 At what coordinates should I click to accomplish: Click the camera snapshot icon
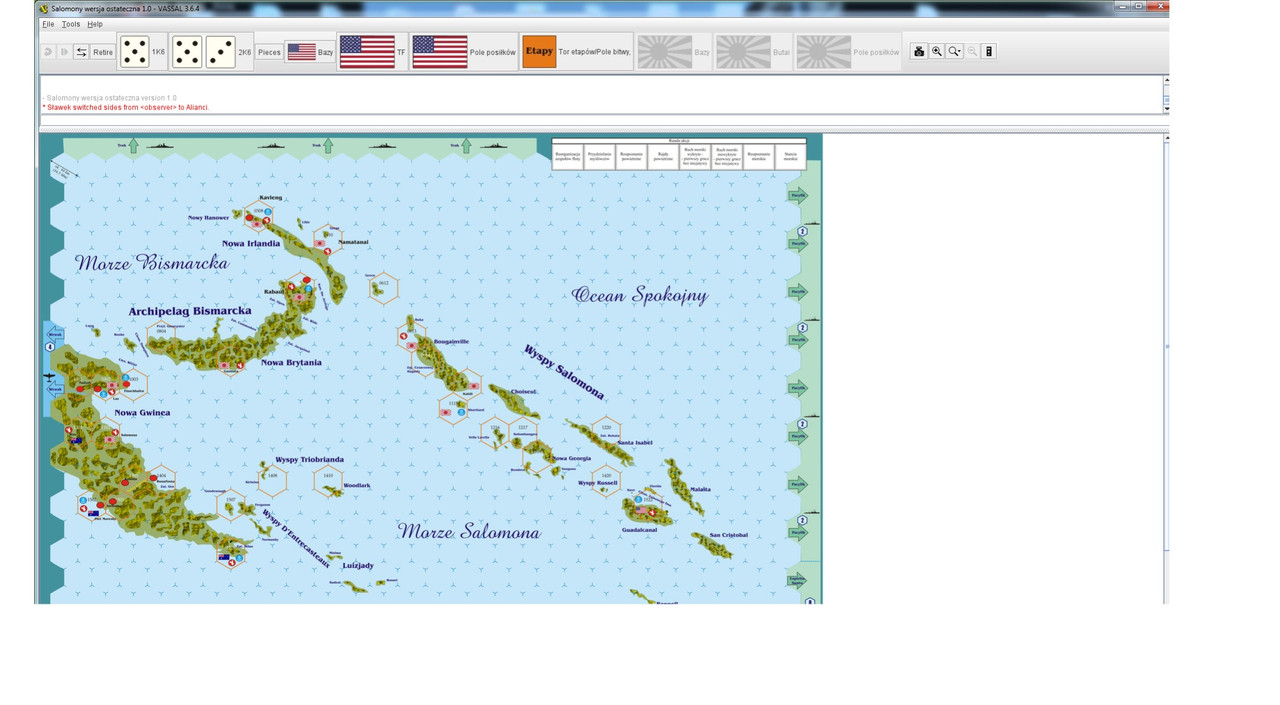919,51
